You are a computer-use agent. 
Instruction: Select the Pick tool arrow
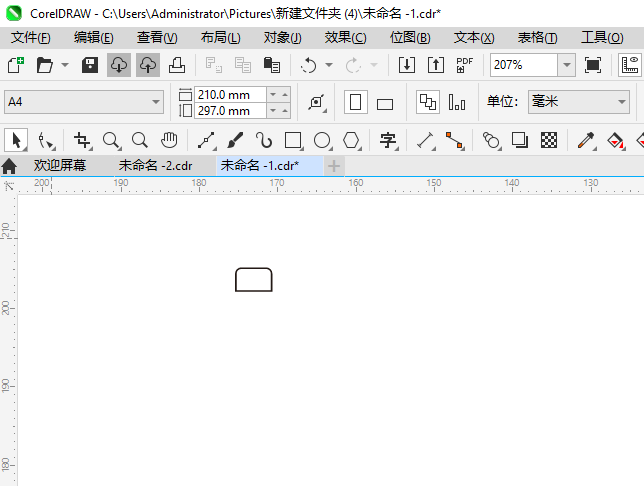coord(16,140)
